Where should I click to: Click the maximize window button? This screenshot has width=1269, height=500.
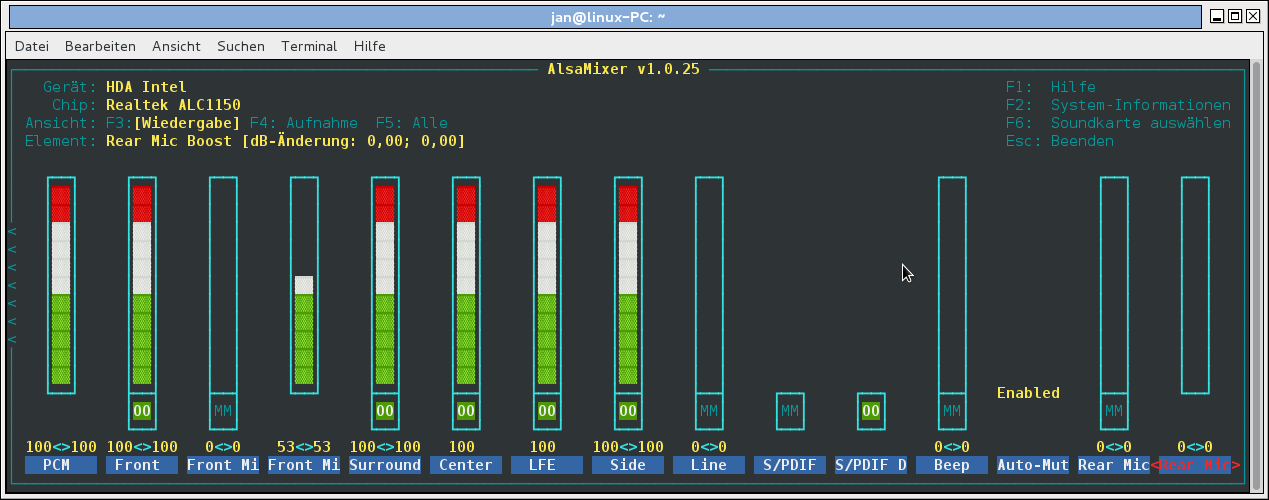pyautogui.click(x=1234, y=16)
